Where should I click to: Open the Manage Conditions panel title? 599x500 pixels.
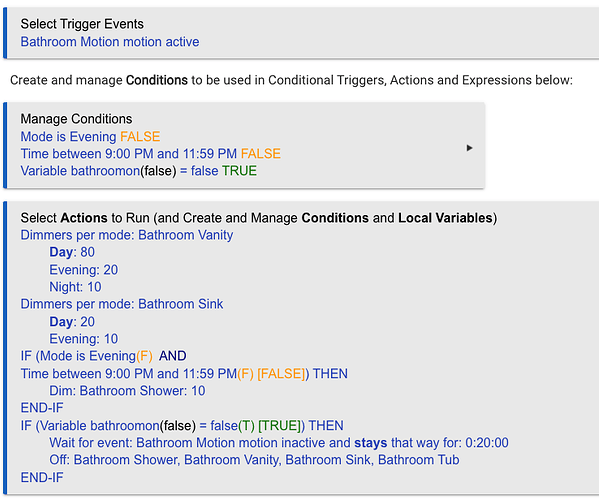pyautogui.click(x=76, y=119)
